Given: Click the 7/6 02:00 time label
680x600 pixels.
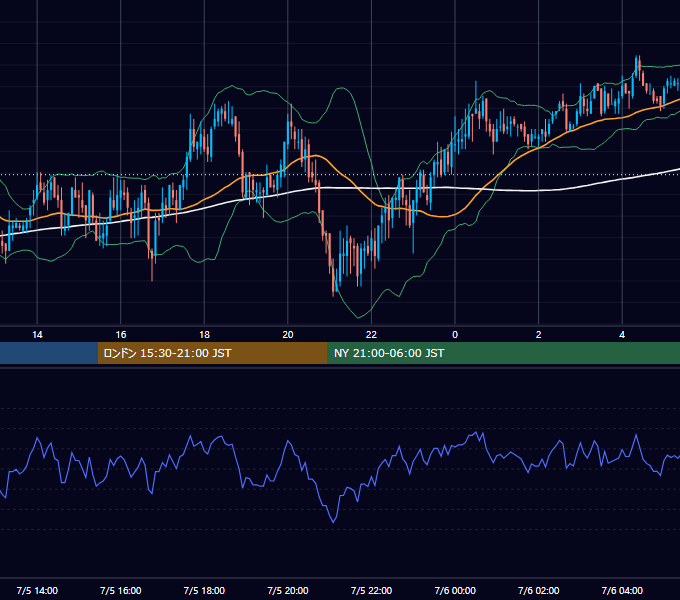Looking at the screenshot, I should click(x=539, y=590).
